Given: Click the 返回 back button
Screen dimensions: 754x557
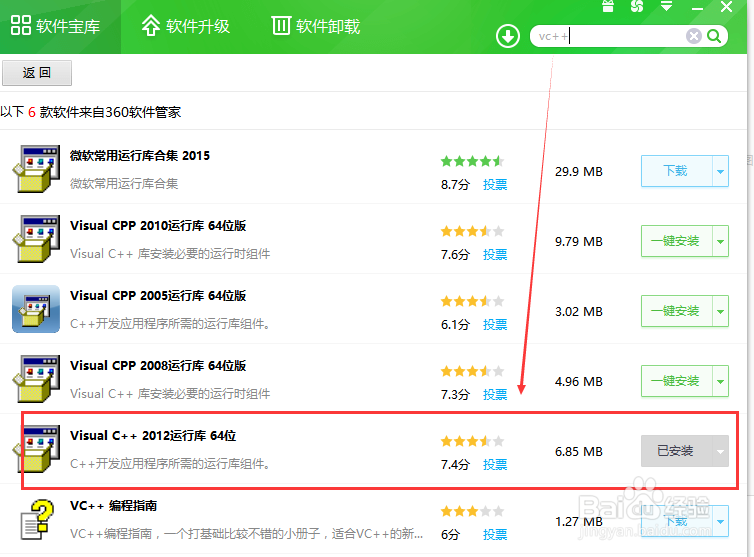Looking at the screenshot, I should (x=37, y=73).
